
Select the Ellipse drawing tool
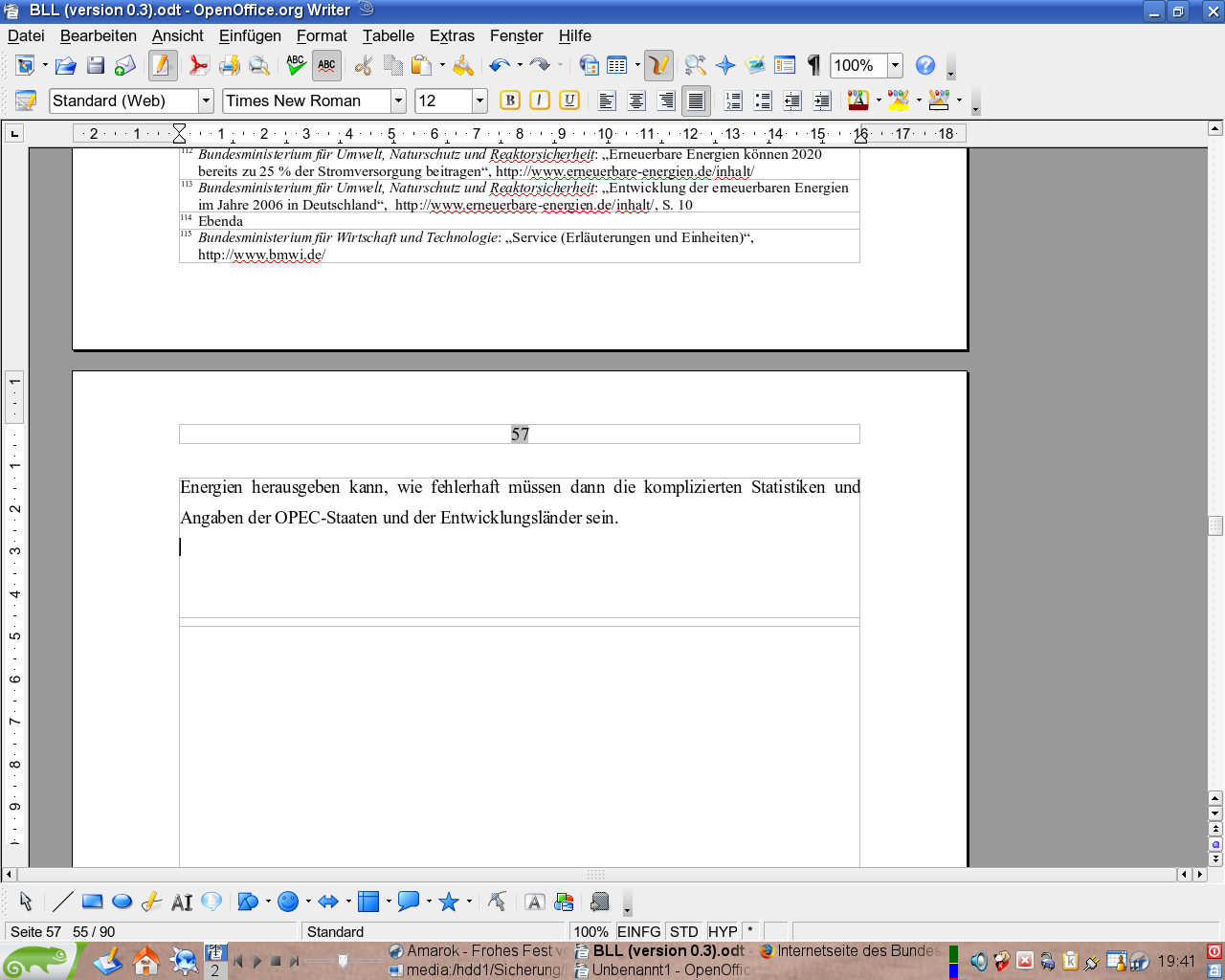(x=122, y=902)
